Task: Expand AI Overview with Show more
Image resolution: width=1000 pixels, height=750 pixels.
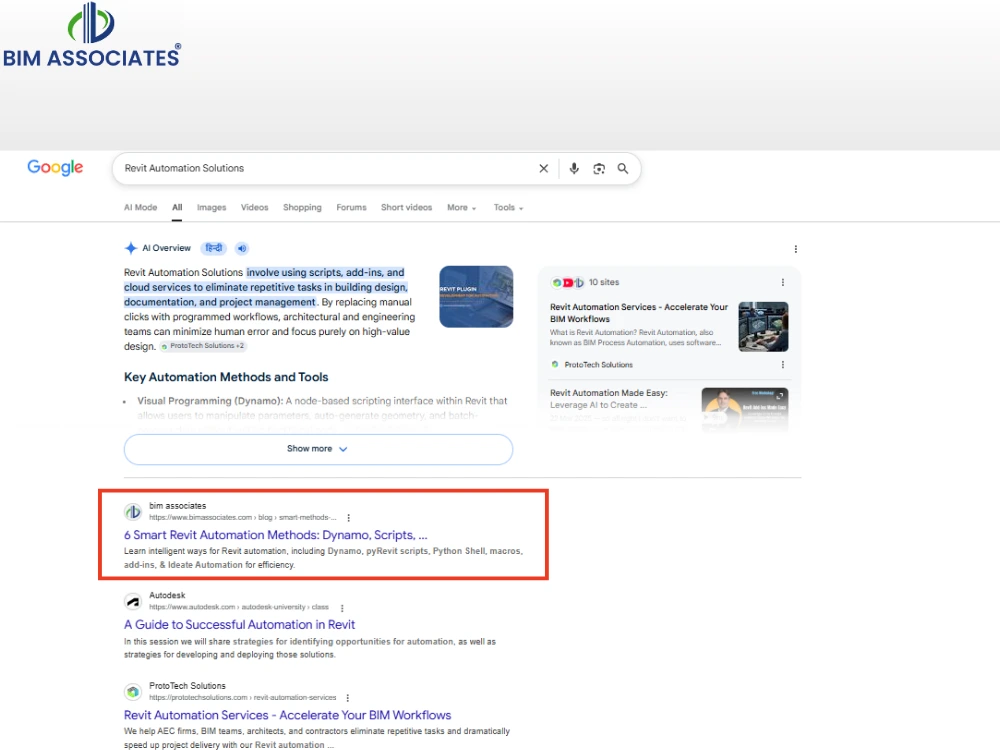Action: click(x=318, y=449)
